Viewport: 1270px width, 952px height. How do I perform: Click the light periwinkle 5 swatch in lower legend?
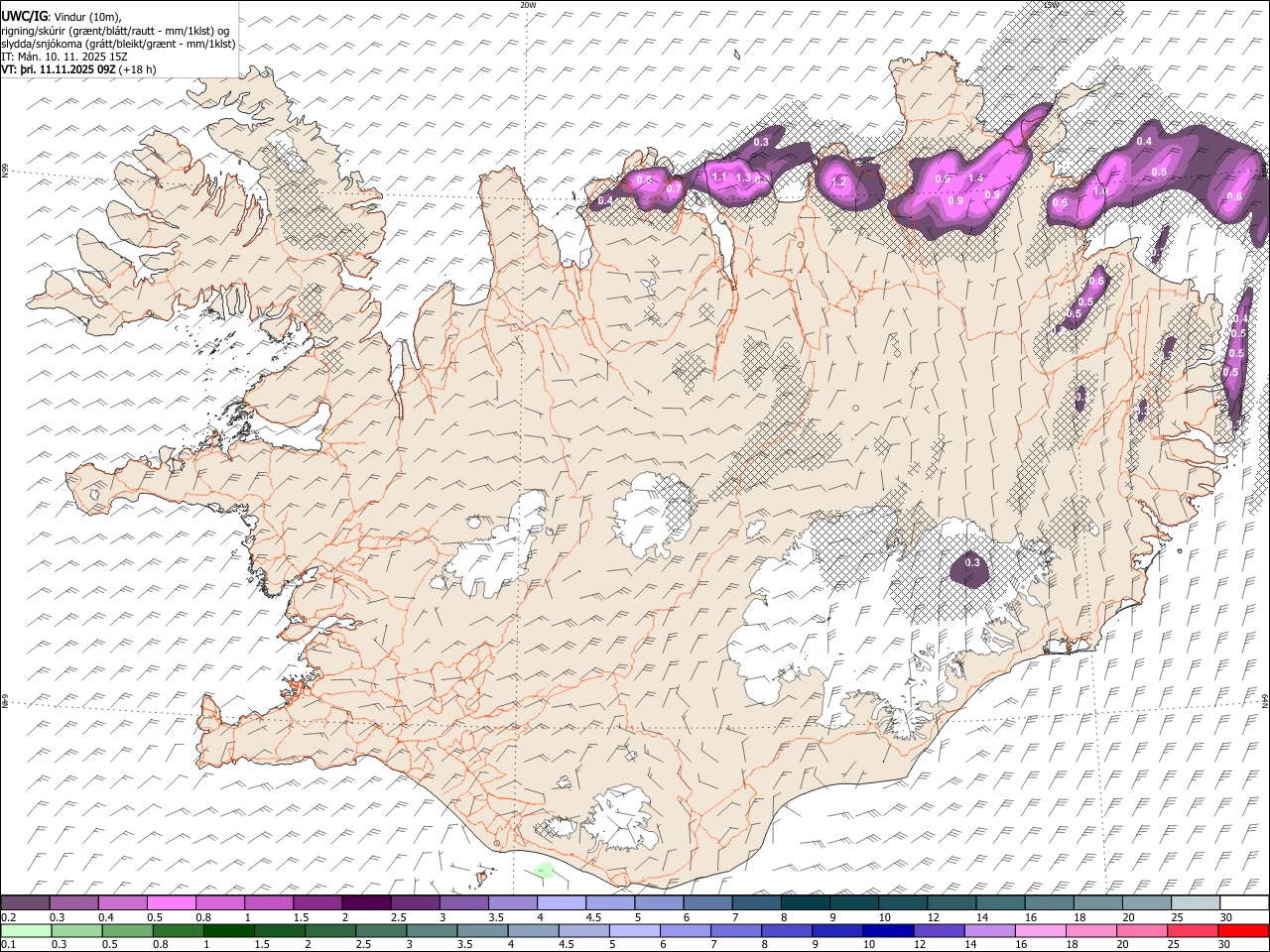636,930
